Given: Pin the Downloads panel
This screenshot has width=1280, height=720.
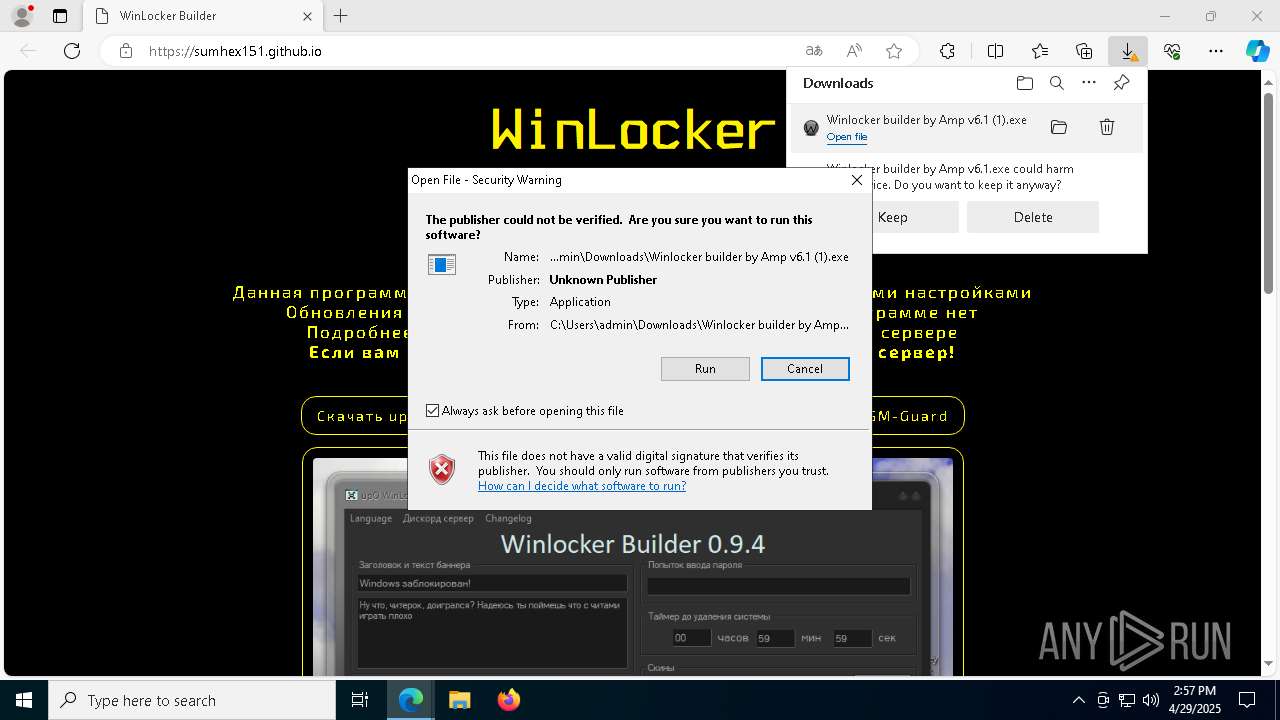Looking at the screenshot, I should tap(1121, 83).
